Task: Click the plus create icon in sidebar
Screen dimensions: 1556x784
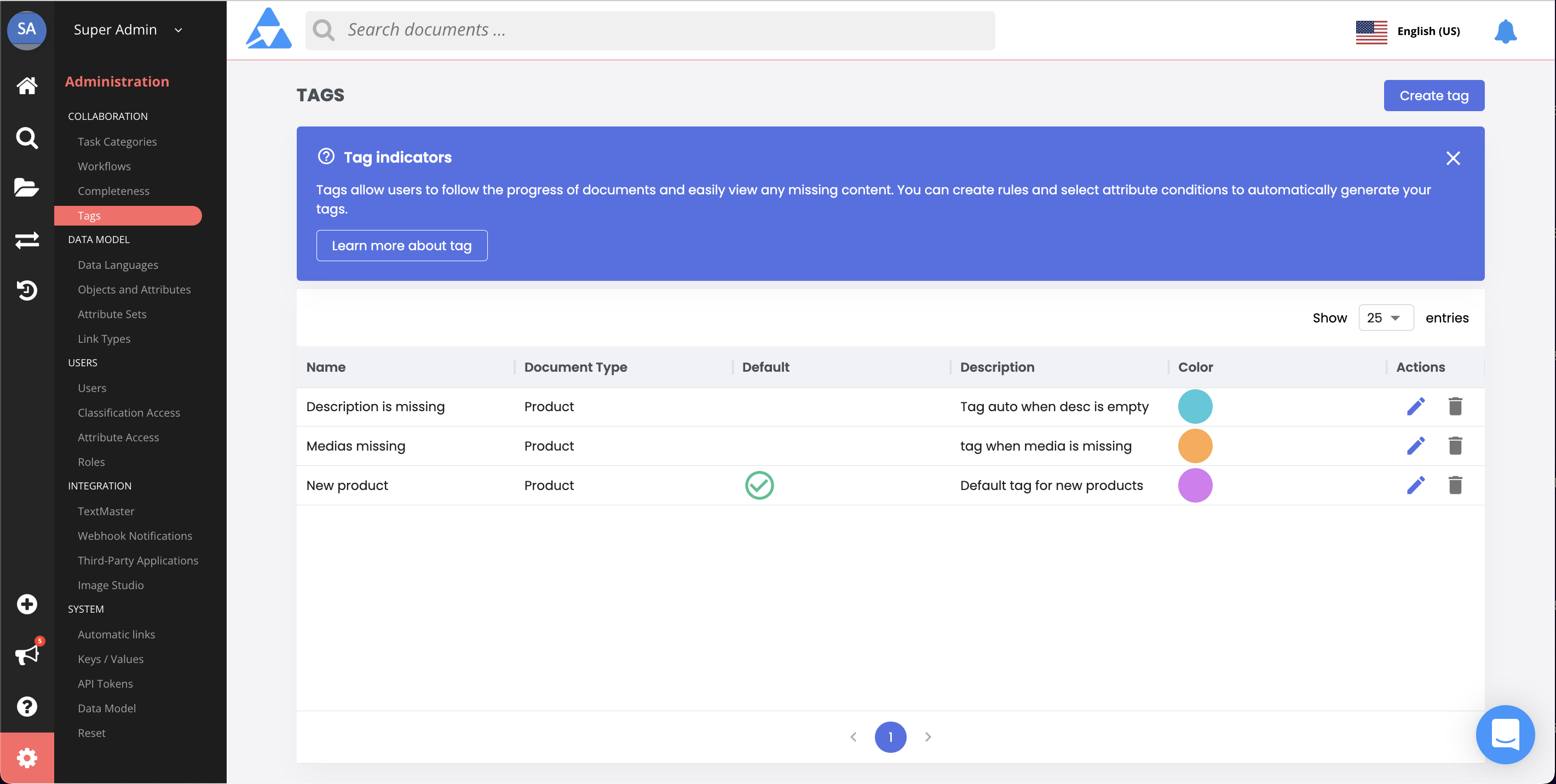Action: 27,604
